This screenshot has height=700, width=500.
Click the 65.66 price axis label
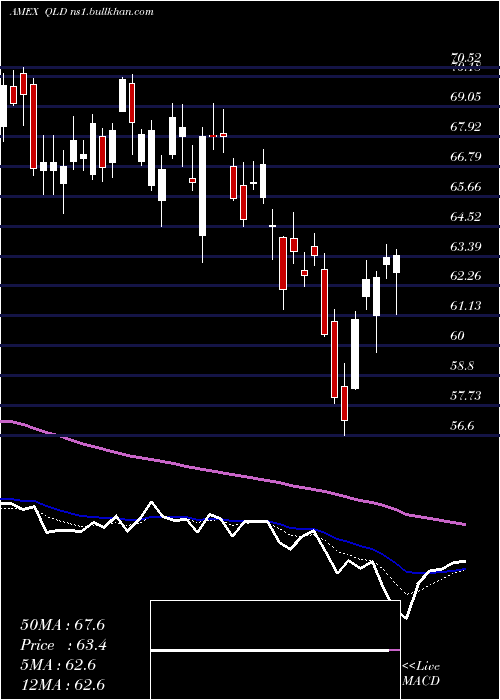466,186
